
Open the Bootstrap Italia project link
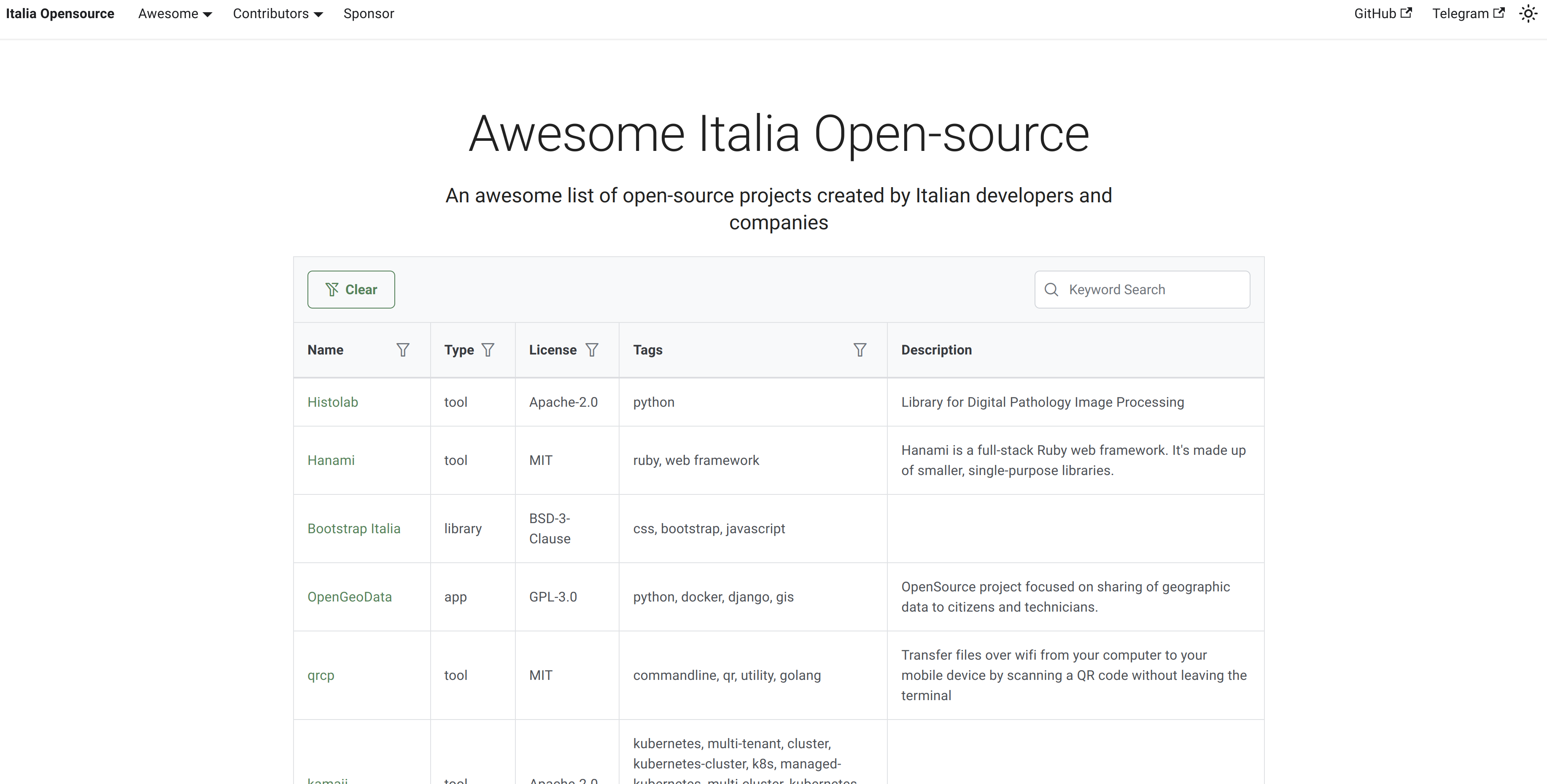click(x=354, y=529)
